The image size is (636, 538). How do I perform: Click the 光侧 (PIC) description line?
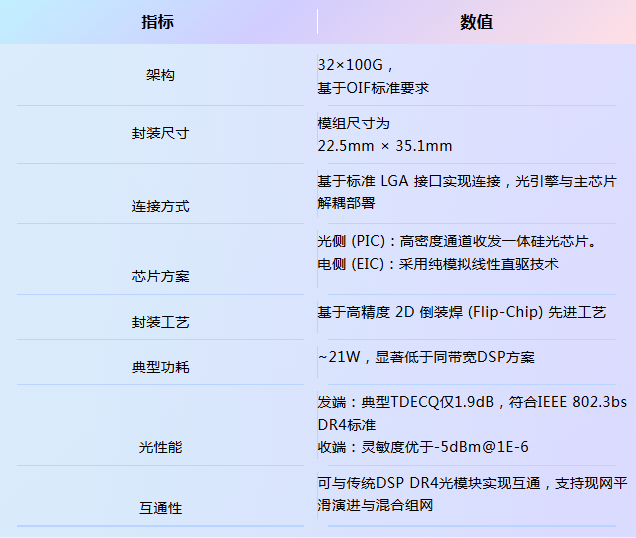[457, 241]
